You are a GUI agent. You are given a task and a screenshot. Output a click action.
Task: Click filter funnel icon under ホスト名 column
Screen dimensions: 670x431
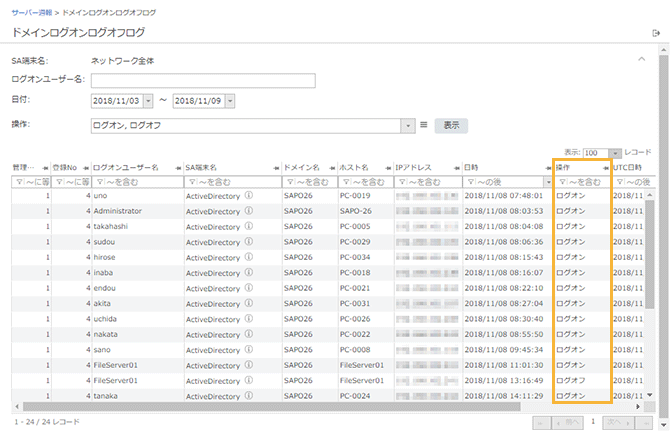pos(347,182)
